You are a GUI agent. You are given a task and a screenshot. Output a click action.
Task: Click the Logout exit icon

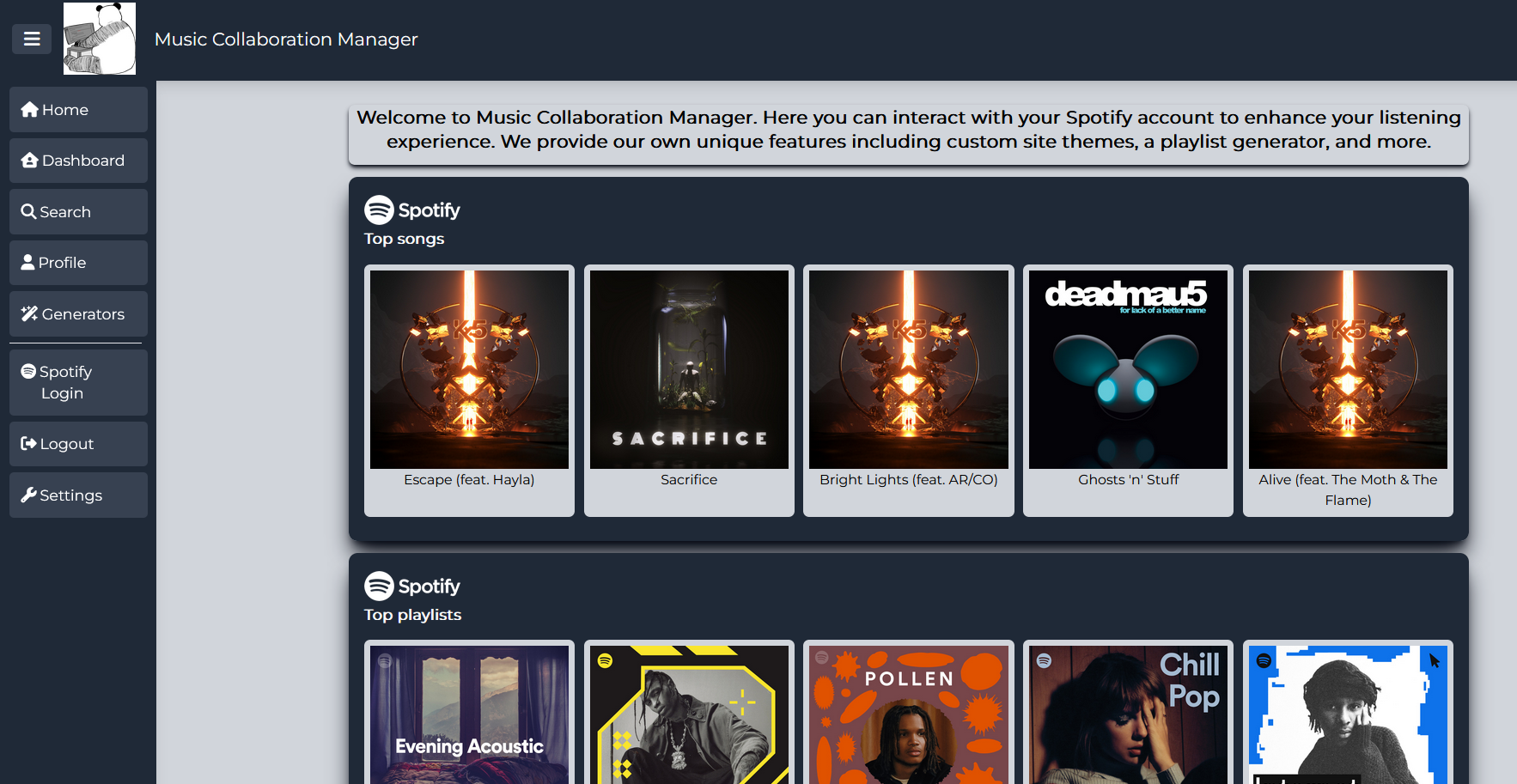click(x=28, y=443)
